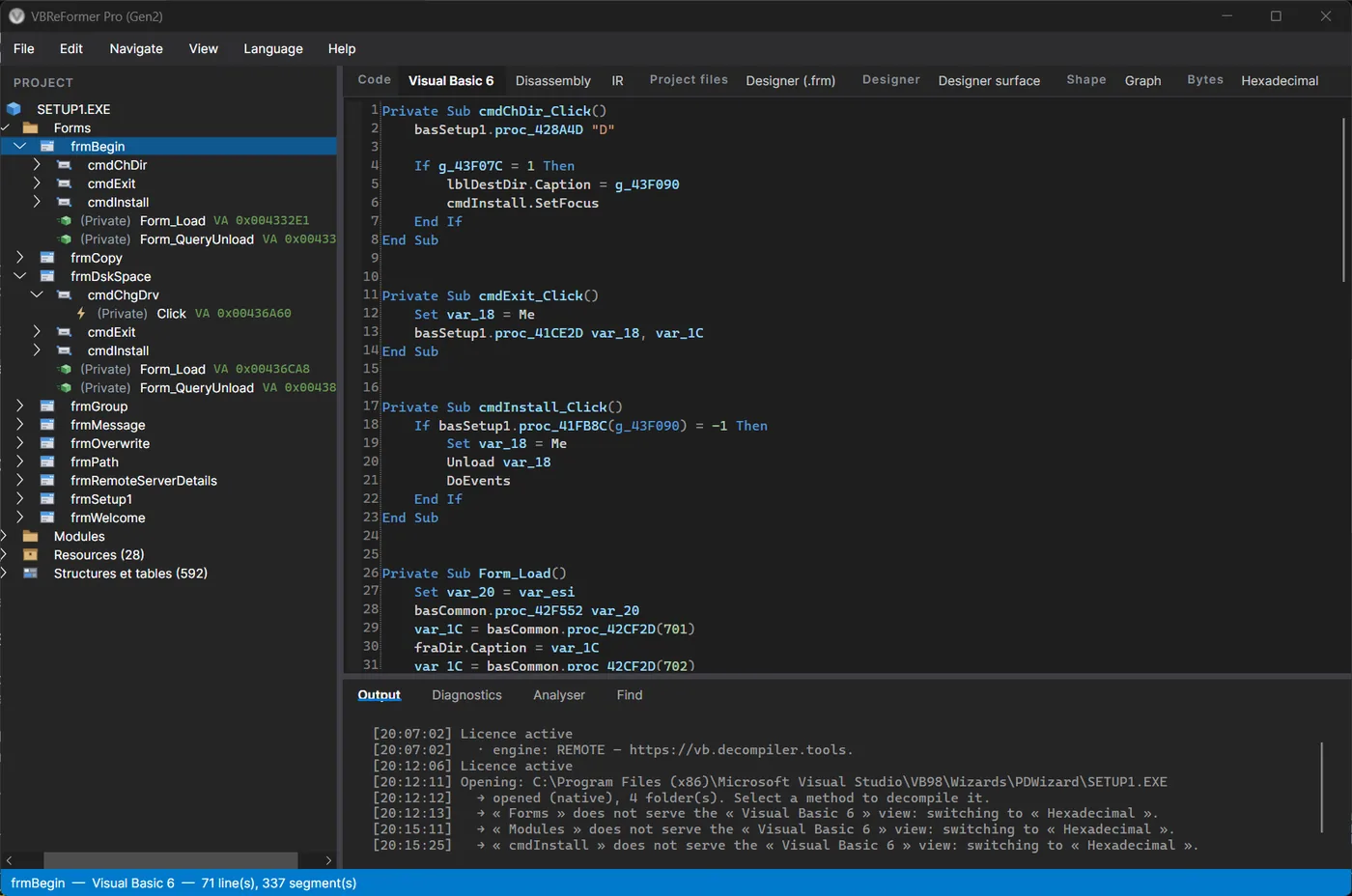The image size is (1352, 896).
Task: Click the blue cube icon next to SETUP1.EXE
Action: [x=14, y=109]
